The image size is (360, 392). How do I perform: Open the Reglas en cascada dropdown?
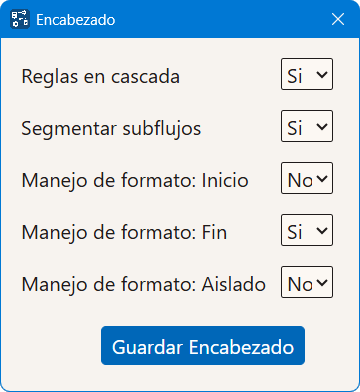pyautogui.click(x=307, y=74)
